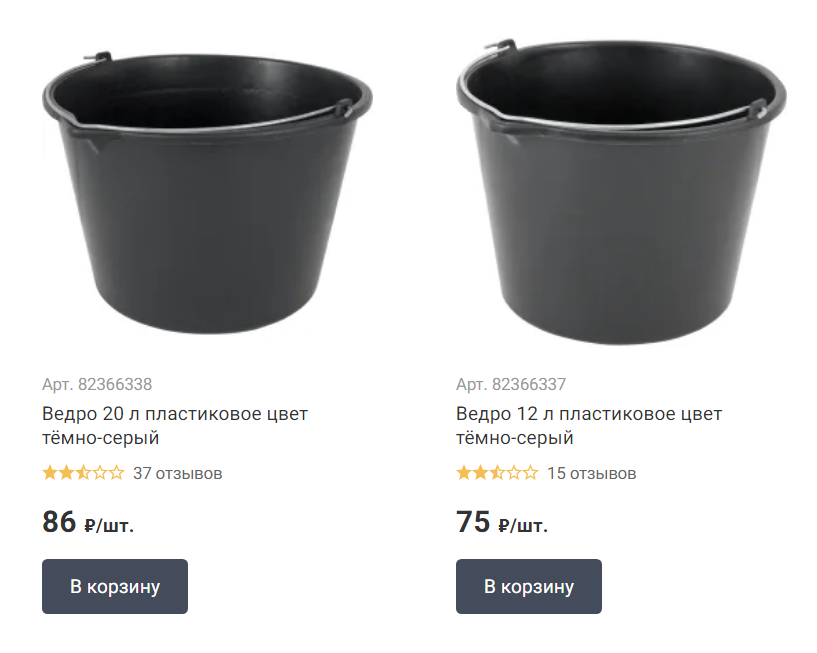
Task: Click the half-filled third star for the 20 л bucket
Action: tap(83, 473)
